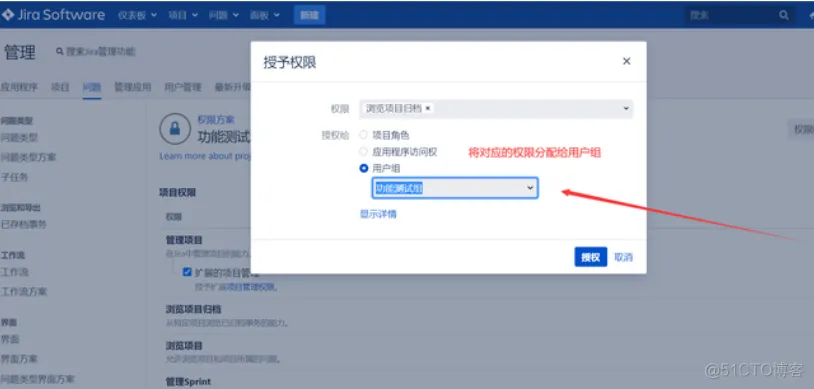
Task: Click the 新建 create button
Action: click(x=309, y=15)
